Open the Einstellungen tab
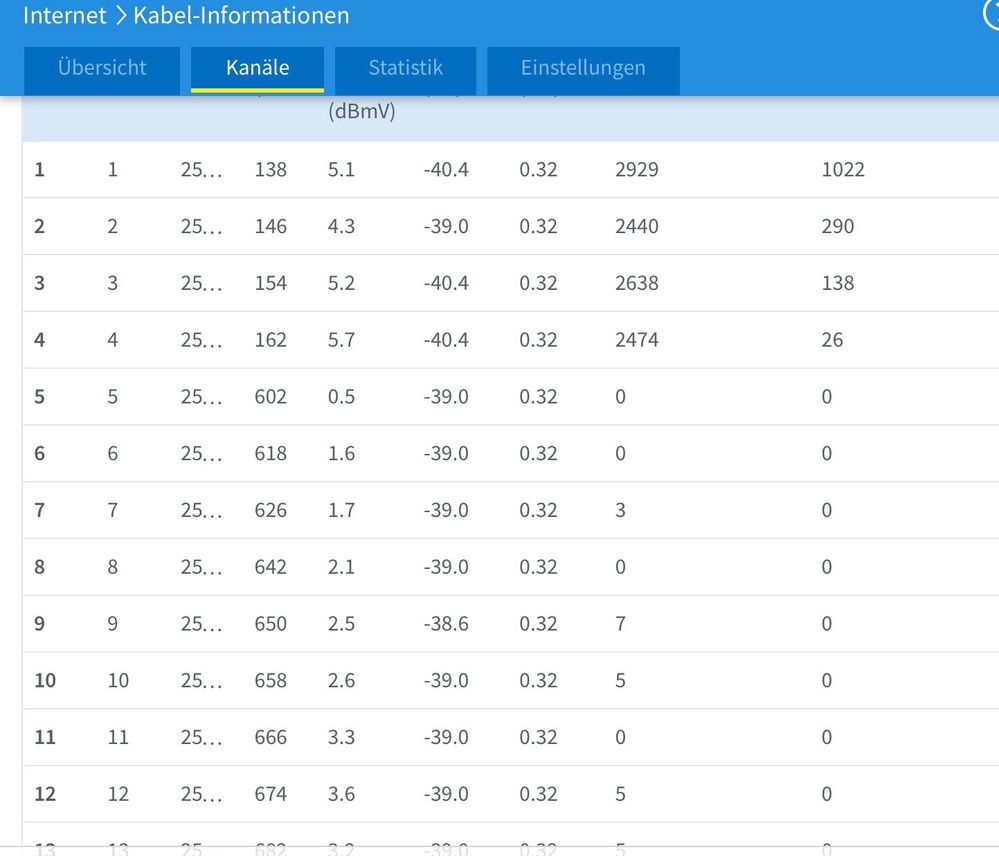 (x=583, y=69)
